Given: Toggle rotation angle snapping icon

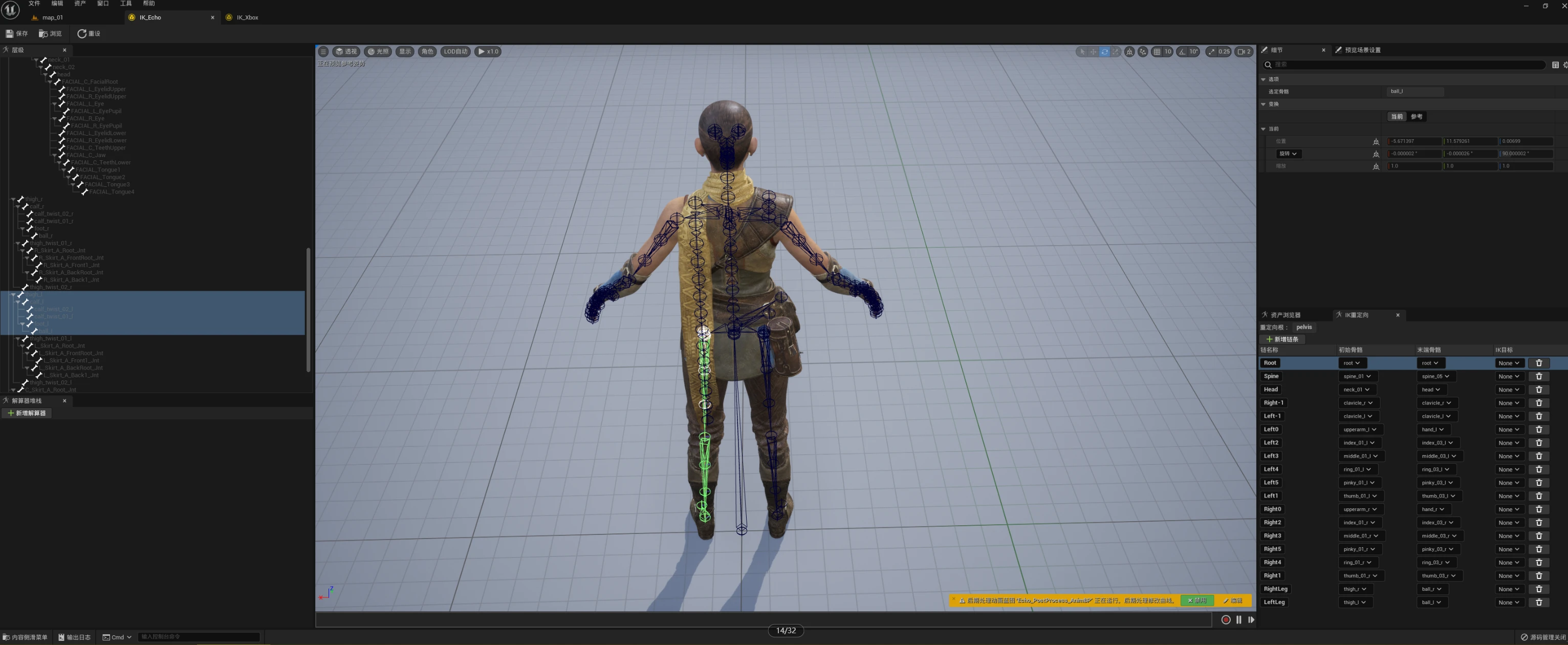Looking at the screenshot, I should [1182, 52].
